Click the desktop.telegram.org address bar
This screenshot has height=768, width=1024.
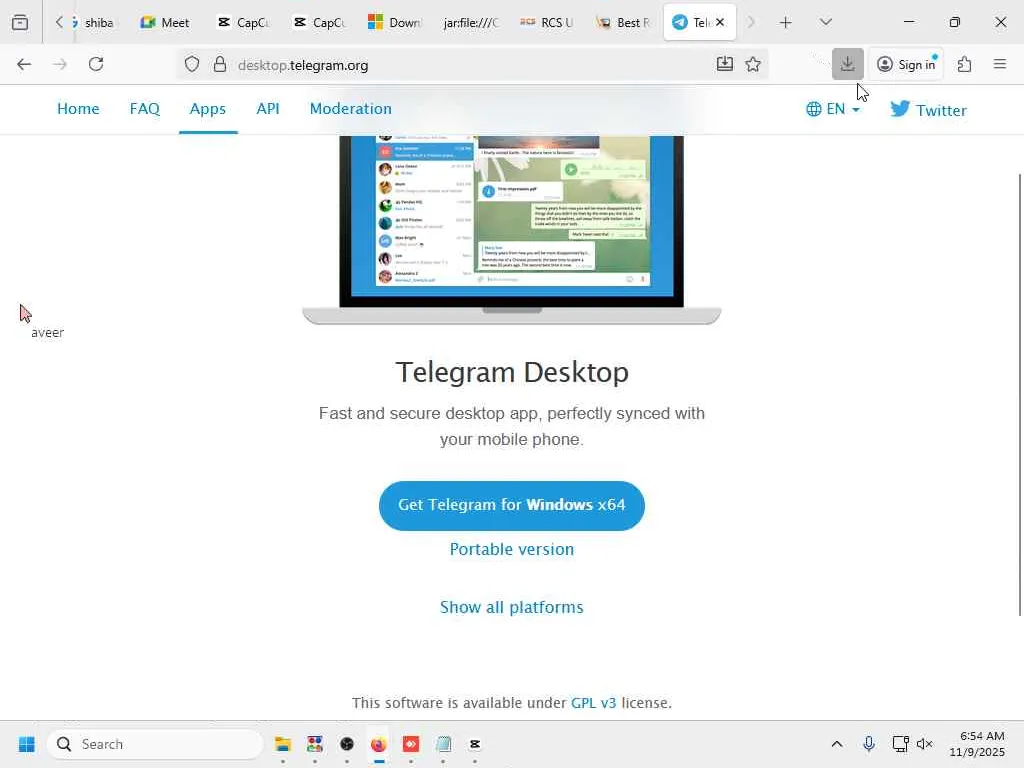[x=470, y=65]
